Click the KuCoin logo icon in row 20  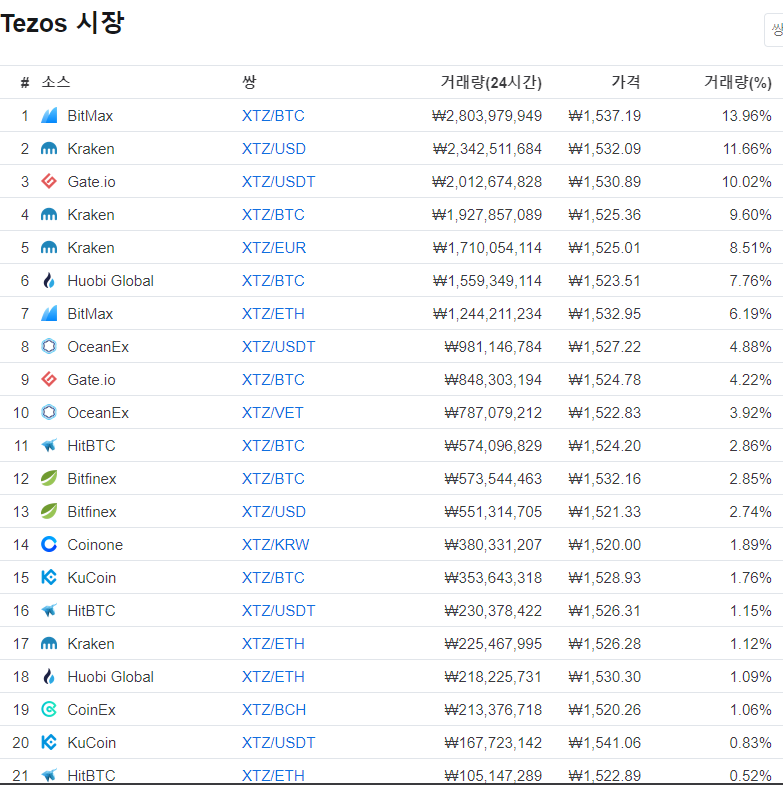tap(49, 742)
